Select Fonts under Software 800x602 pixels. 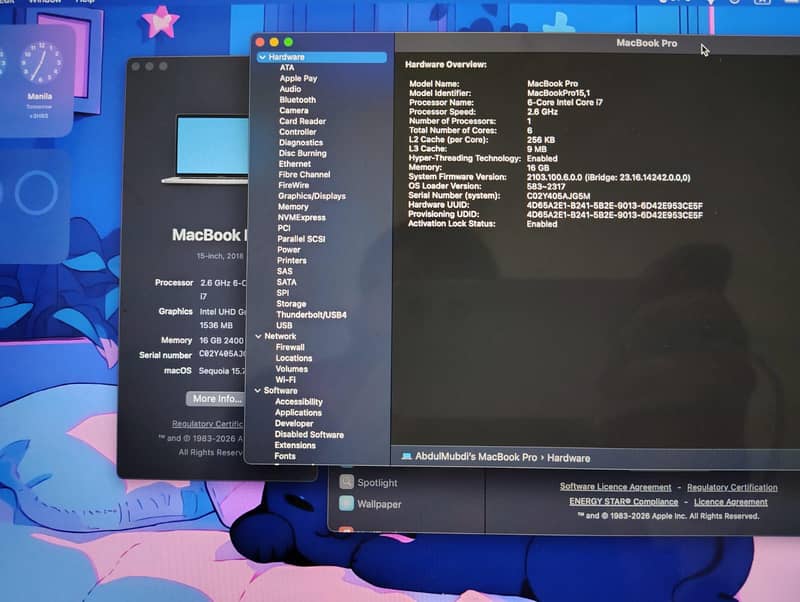(285, 456)
